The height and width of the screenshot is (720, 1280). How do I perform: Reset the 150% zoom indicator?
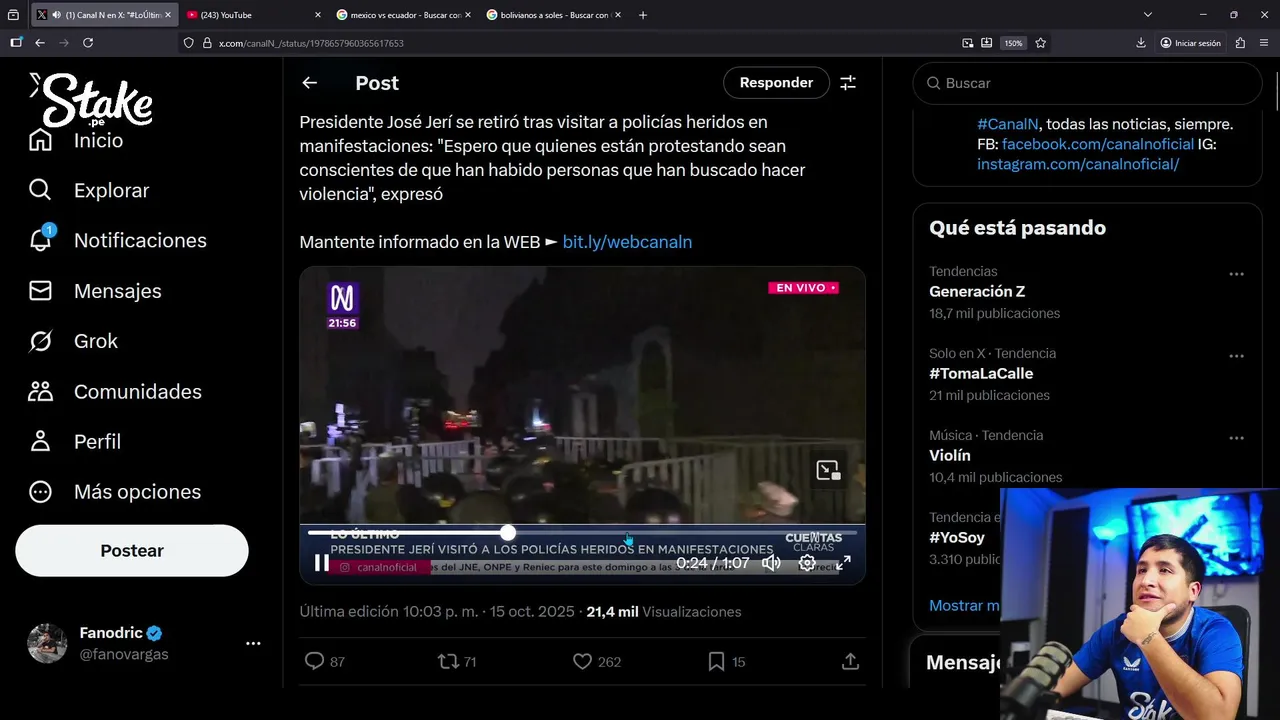1014,43
